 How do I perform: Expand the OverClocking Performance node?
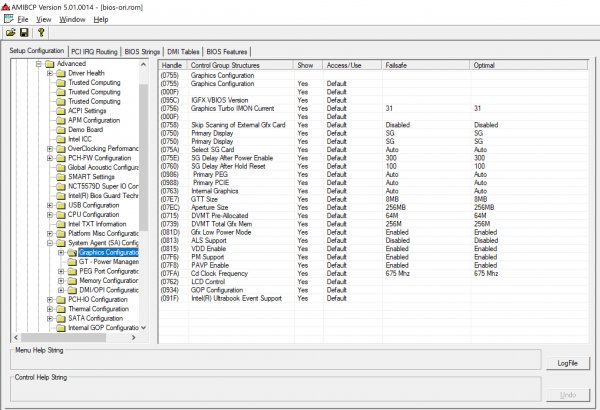pos(50,149)
